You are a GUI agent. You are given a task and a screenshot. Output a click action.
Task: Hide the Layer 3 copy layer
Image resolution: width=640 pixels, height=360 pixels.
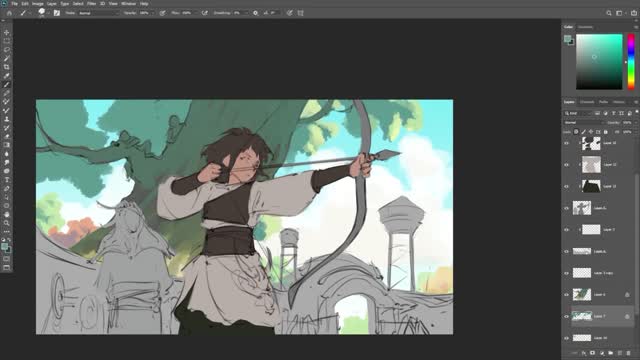(x=567, y=273)
